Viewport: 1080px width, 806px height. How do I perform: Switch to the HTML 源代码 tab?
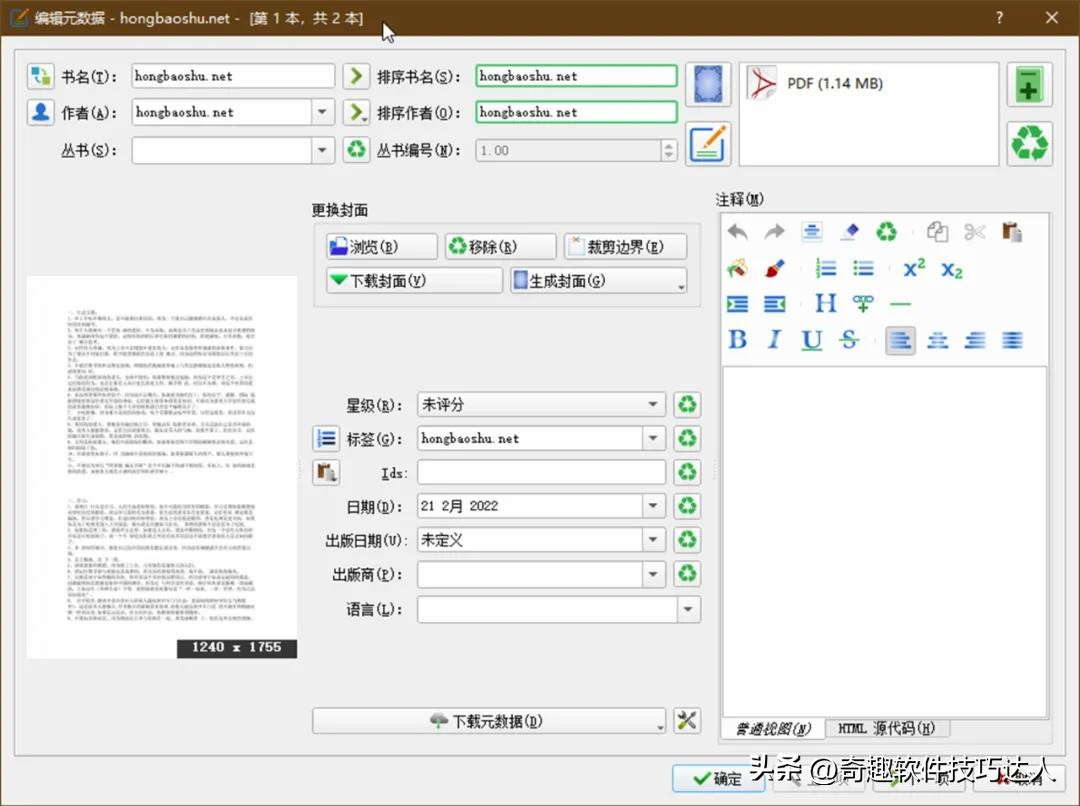886,728
